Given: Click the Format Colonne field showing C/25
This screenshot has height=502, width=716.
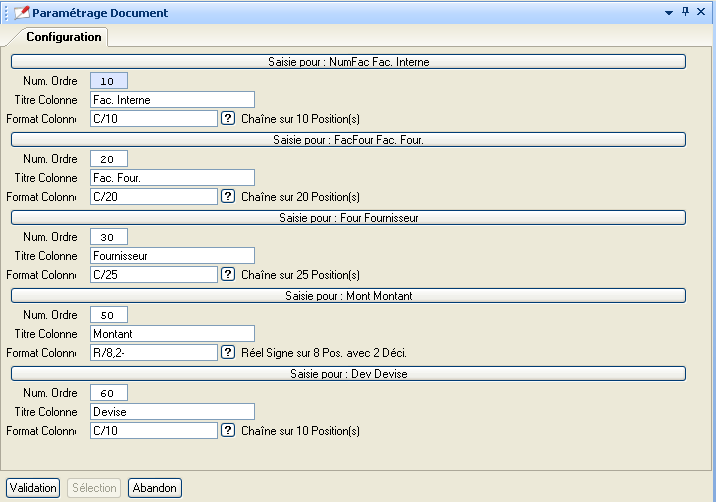Looking at the screenshot, I should [x=153, y=274].
